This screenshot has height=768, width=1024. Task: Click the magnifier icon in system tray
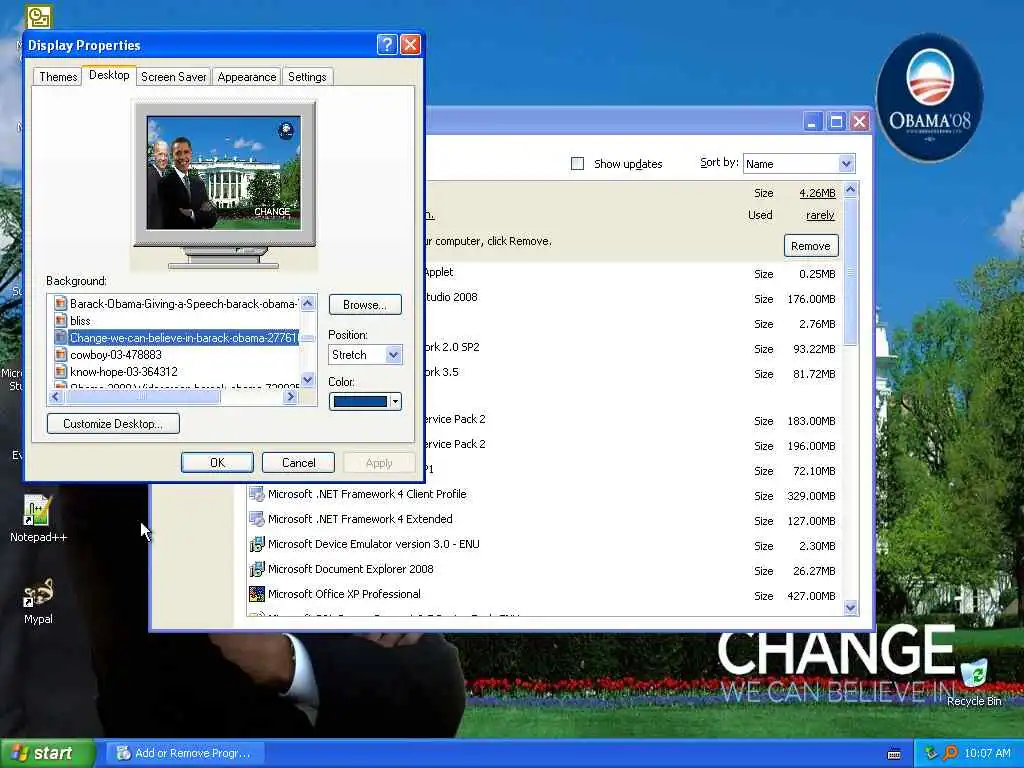click(950, 753)
